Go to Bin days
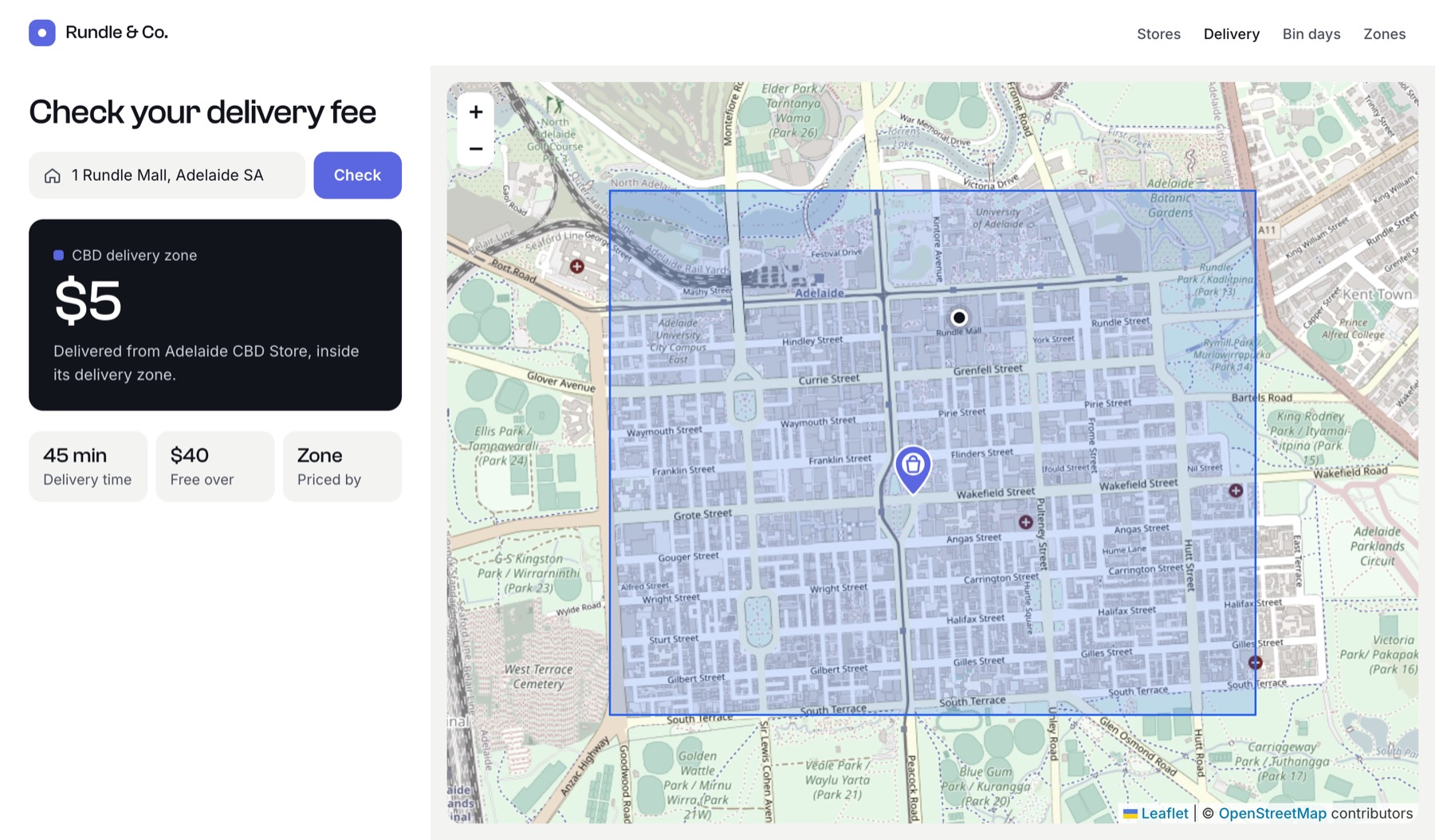This screenshot has width=1435, height=840. [1311, 34]
